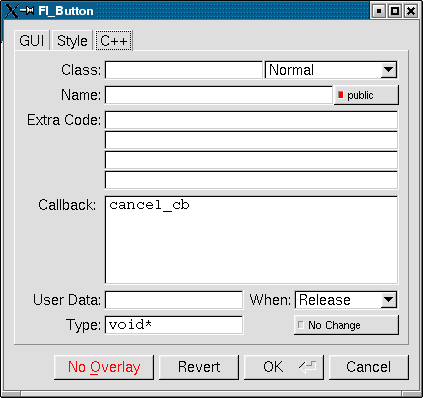Click the third Extra Code field
This screenshot has height=398, width=423.
tap(251, 160)
